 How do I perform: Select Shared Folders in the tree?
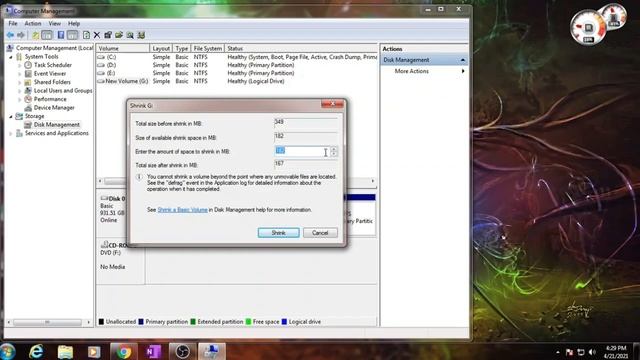52,82
